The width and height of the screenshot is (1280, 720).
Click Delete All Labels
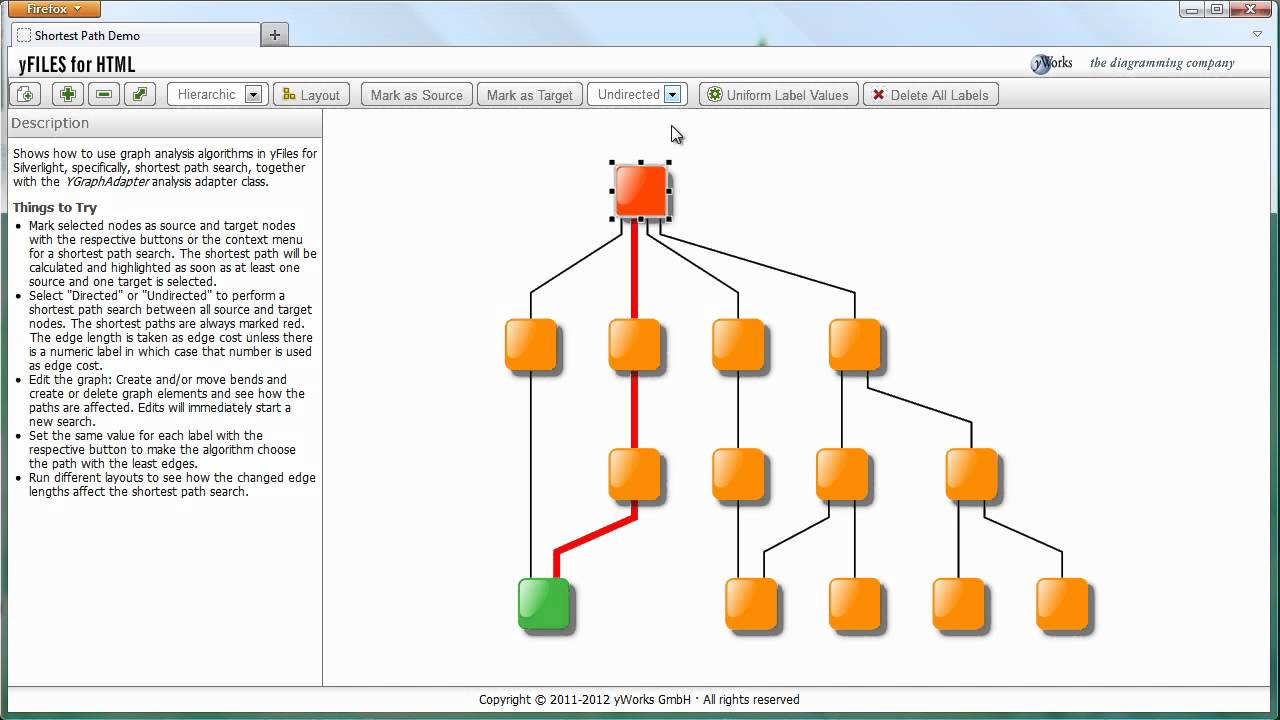pos(931,94)
